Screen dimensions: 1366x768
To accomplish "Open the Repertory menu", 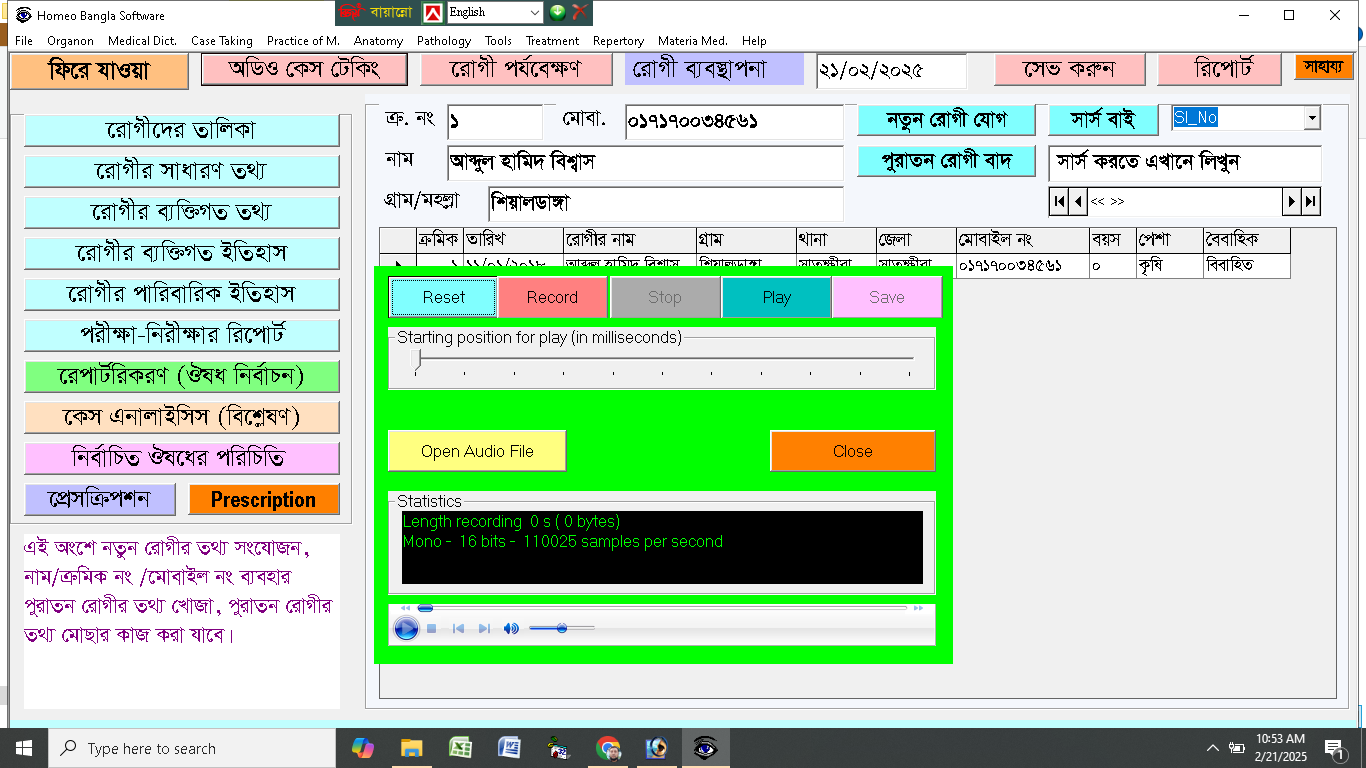I will click(x=618, y=41).
